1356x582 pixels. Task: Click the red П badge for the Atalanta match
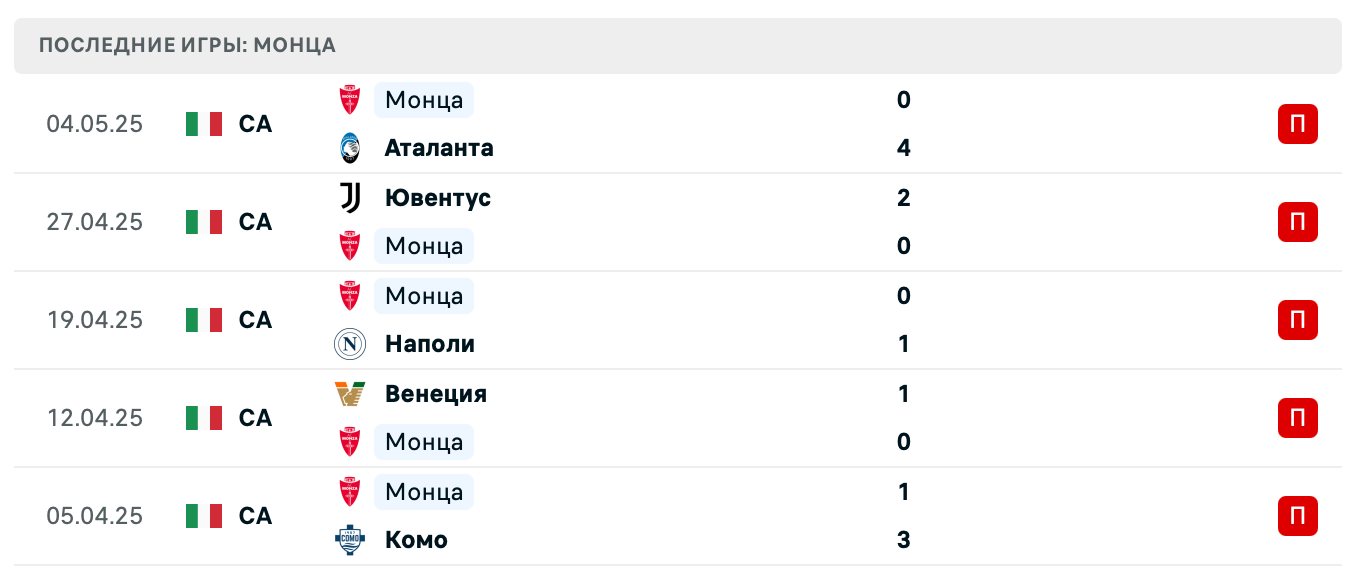(1297, 124)
